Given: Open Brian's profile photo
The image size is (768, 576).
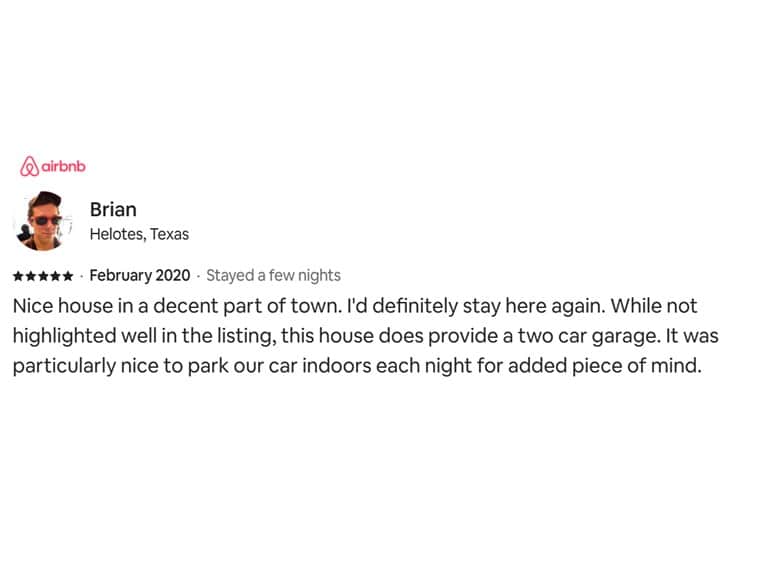Looking at the screenshot, I should pos(43,221).
